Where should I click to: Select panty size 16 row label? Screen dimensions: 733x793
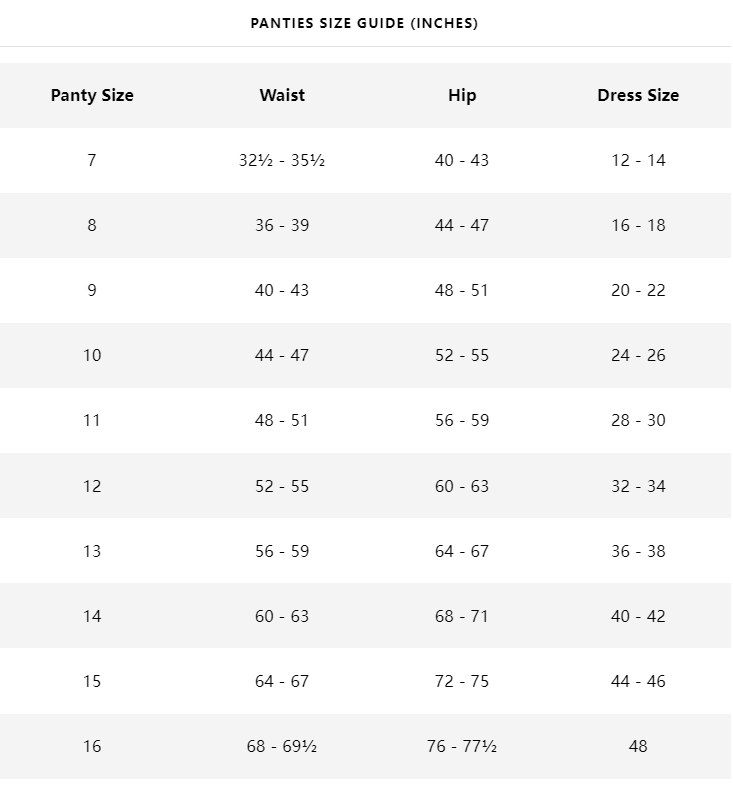(92, 746)
